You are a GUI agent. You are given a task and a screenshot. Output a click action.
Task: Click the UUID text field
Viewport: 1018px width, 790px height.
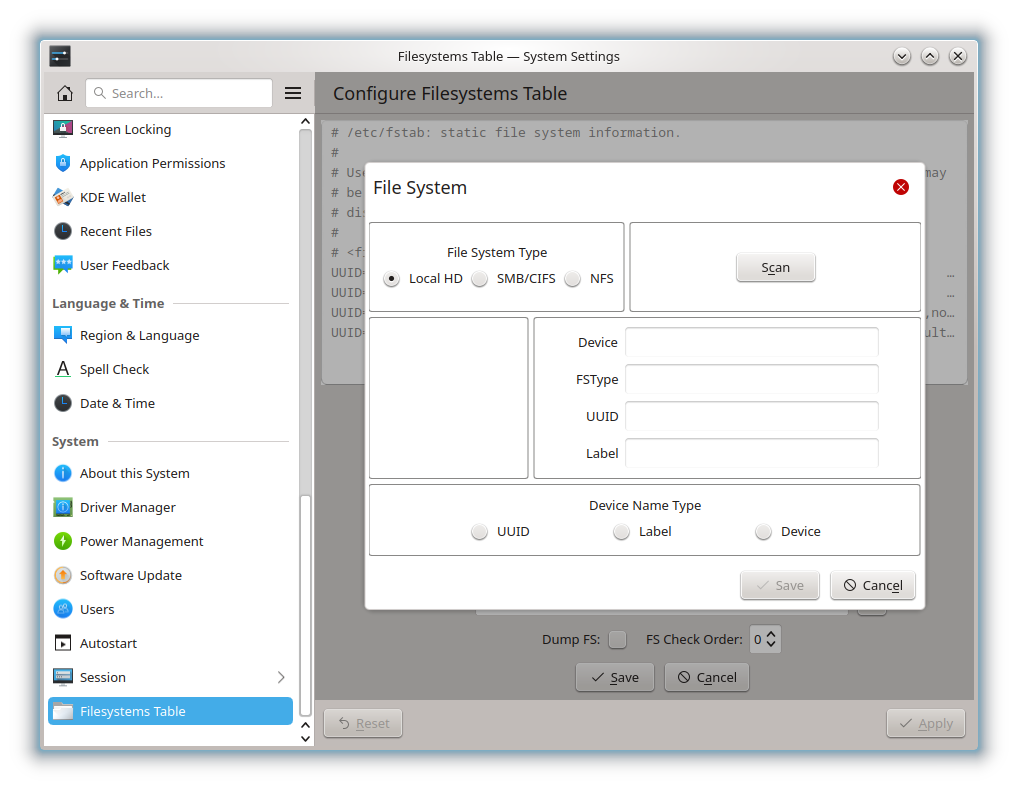(752, 416)
